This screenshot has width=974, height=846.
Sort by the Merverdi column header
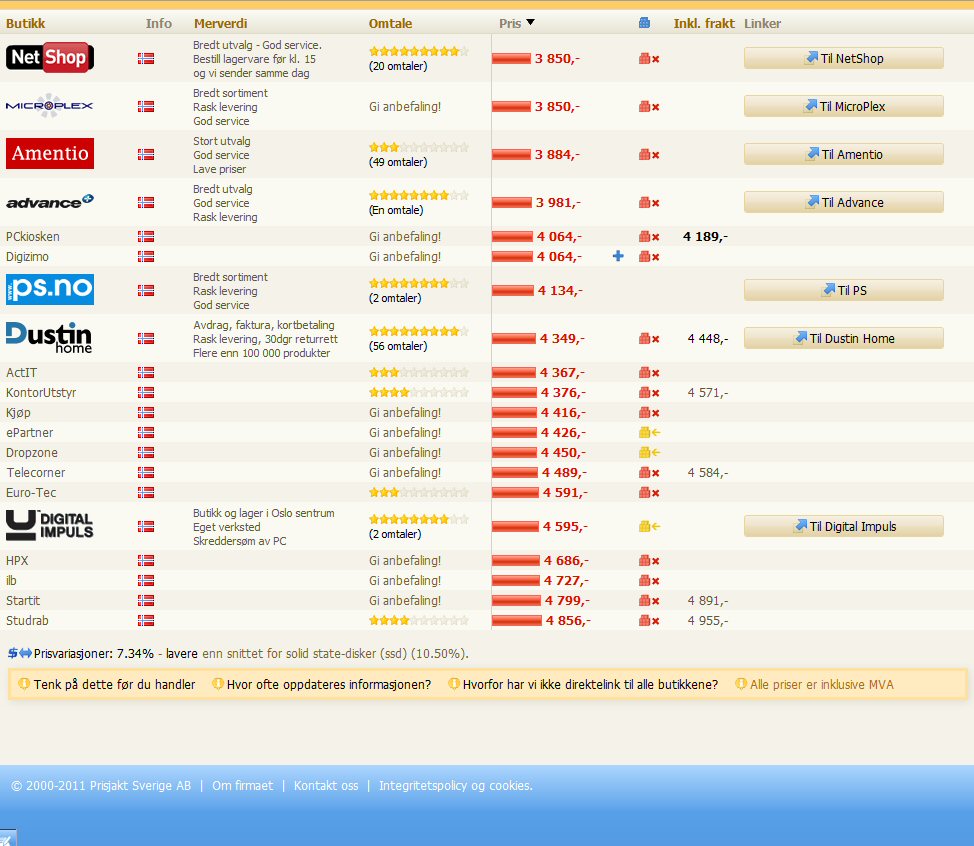click(221, 24)
